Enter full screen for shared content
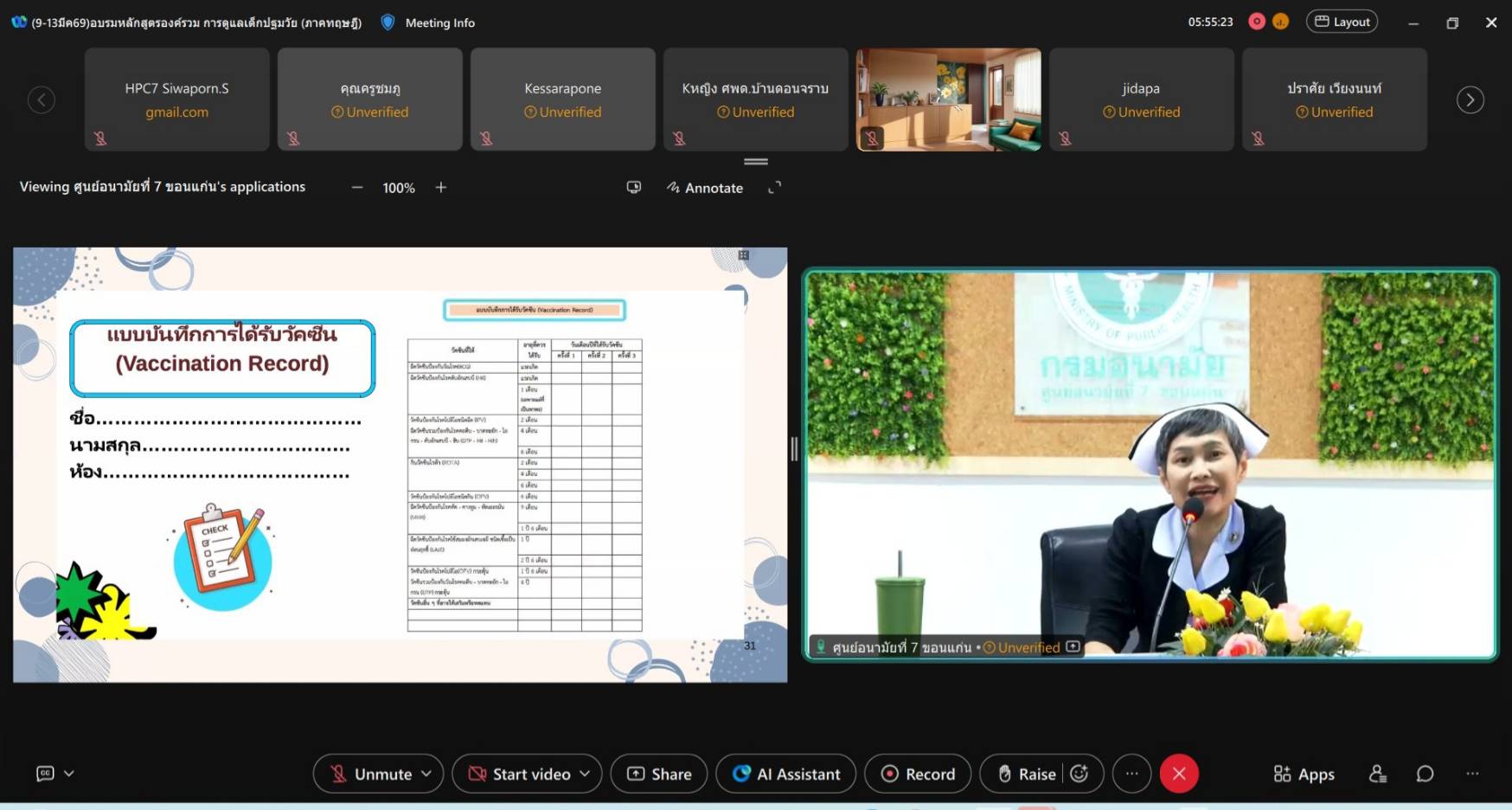The height and width of the screenshot is (810, 1512). click(x=774, y=188)
